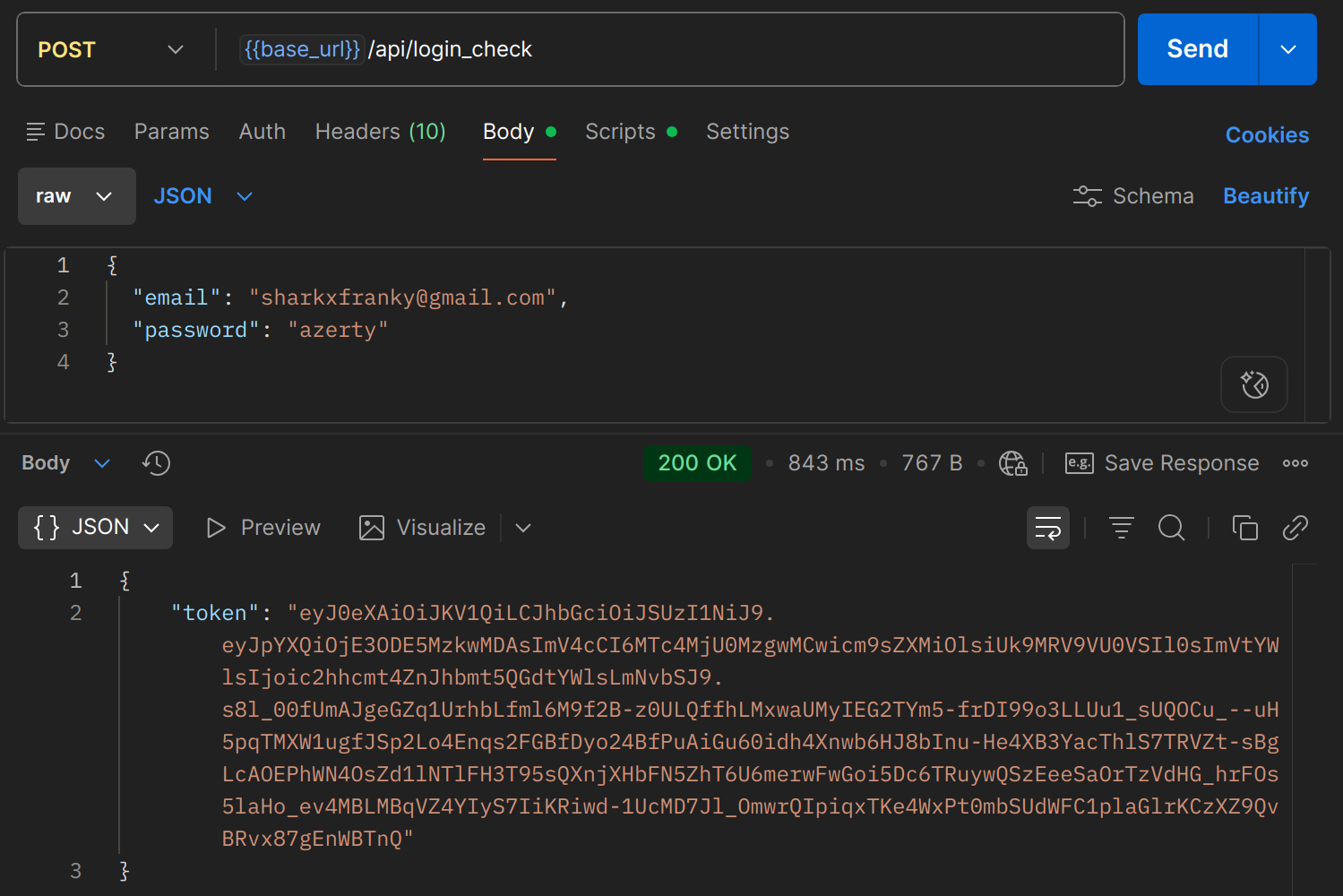Open the POST method dropdown
The height and width of the screenshot is (896, 1343).
click(110, 49)
